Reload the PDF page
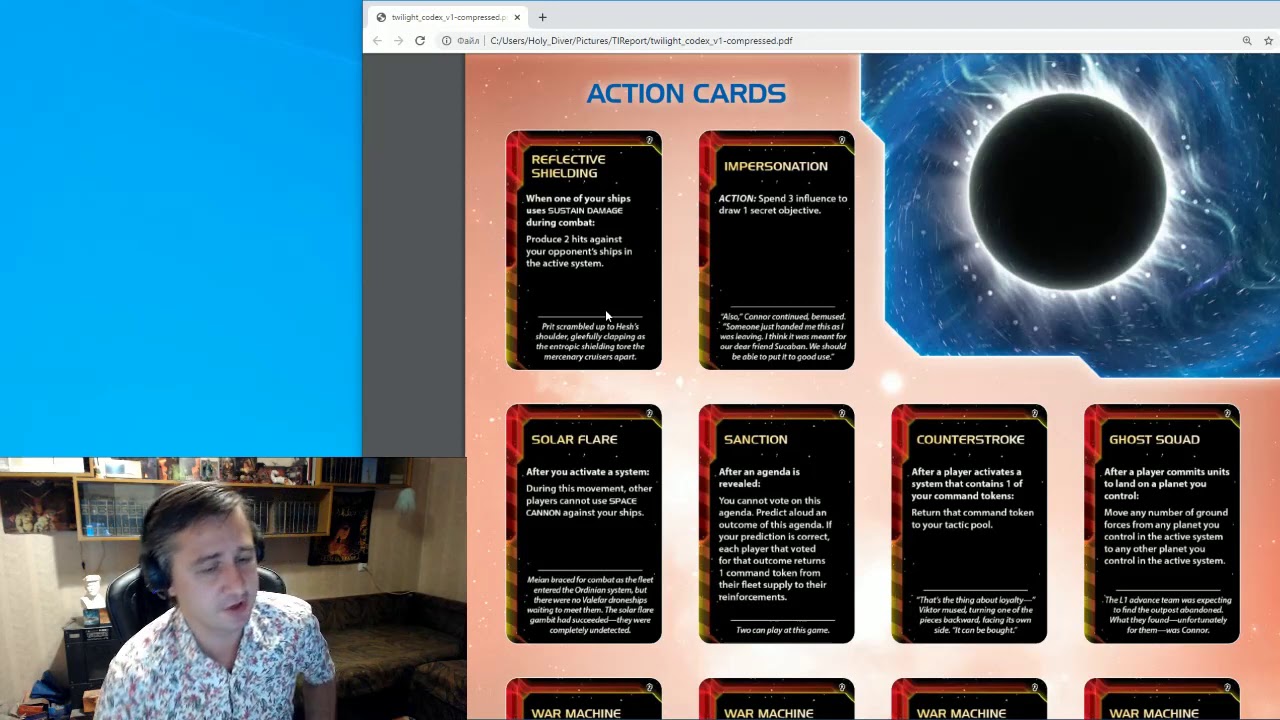 (x=420, y=41)
